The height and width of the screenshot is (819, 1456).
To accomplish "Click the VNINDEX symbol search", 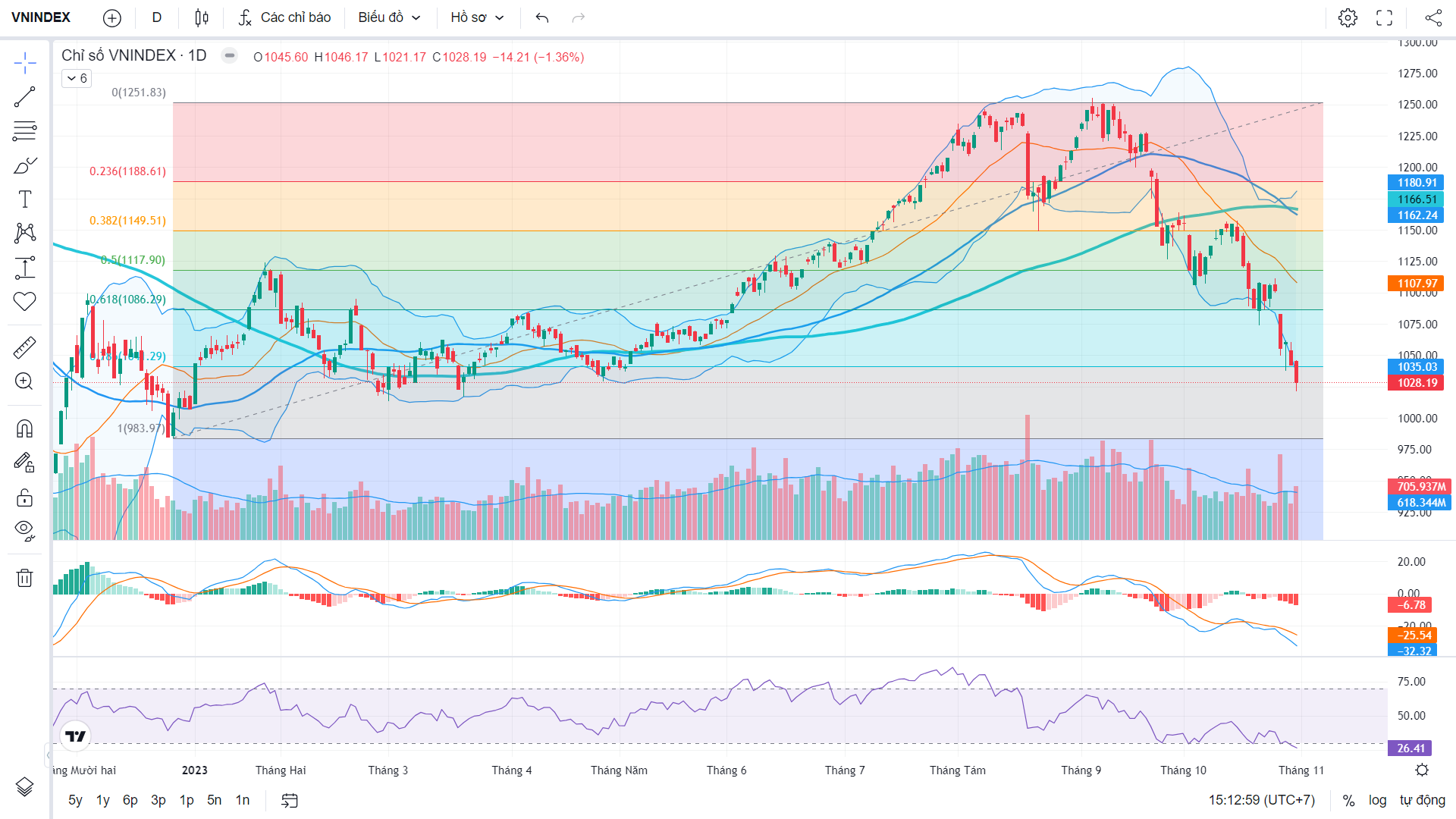I will 41,17.
